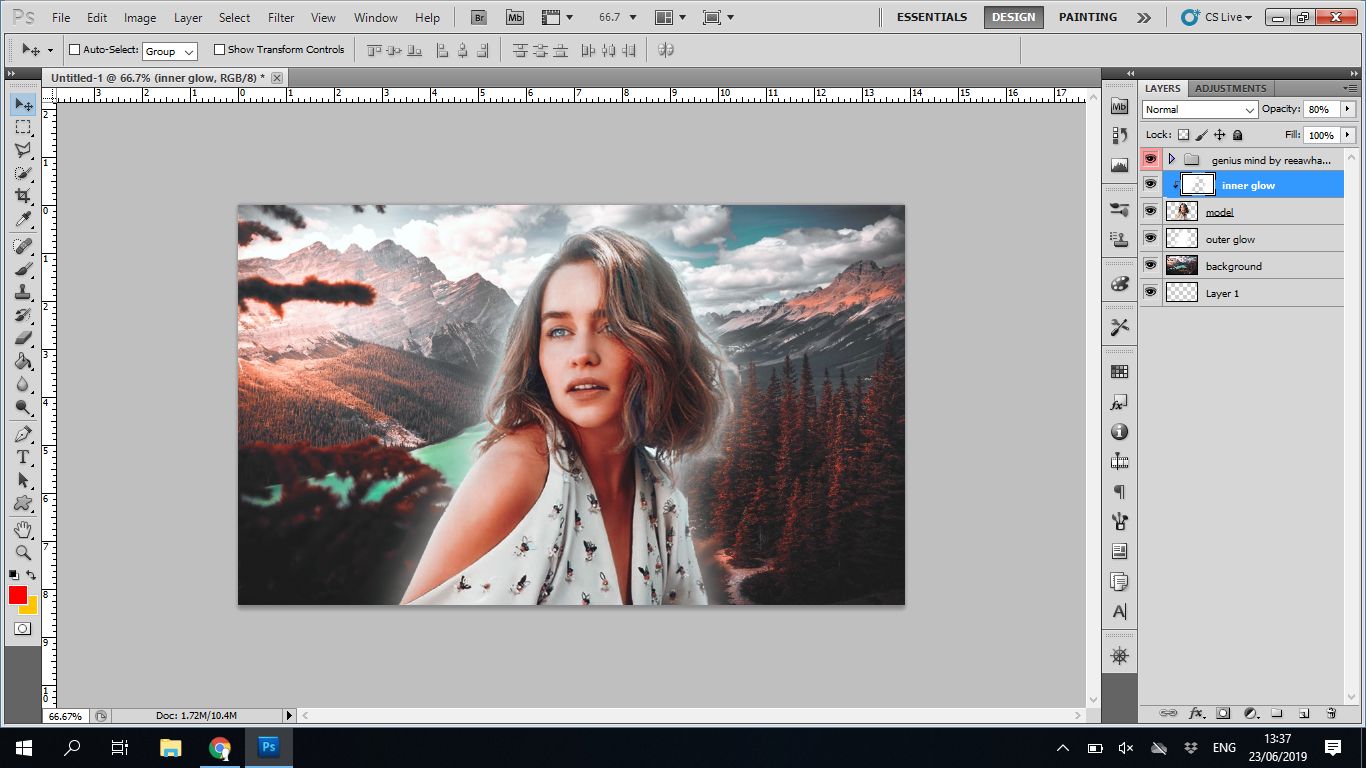Select the Type tool

tap(23, 457)
